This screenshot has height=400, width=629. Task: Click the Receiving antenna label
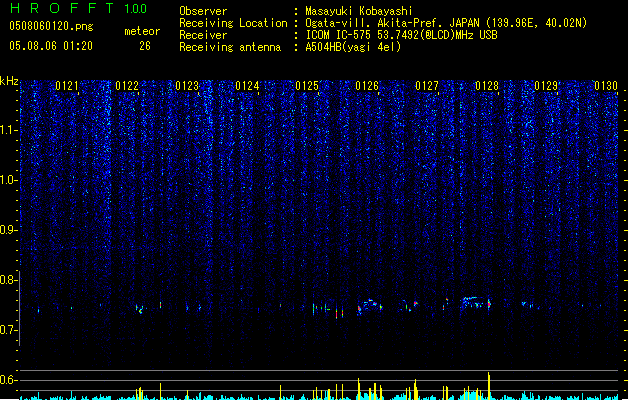pyautogui.click(x=230, y=47)
